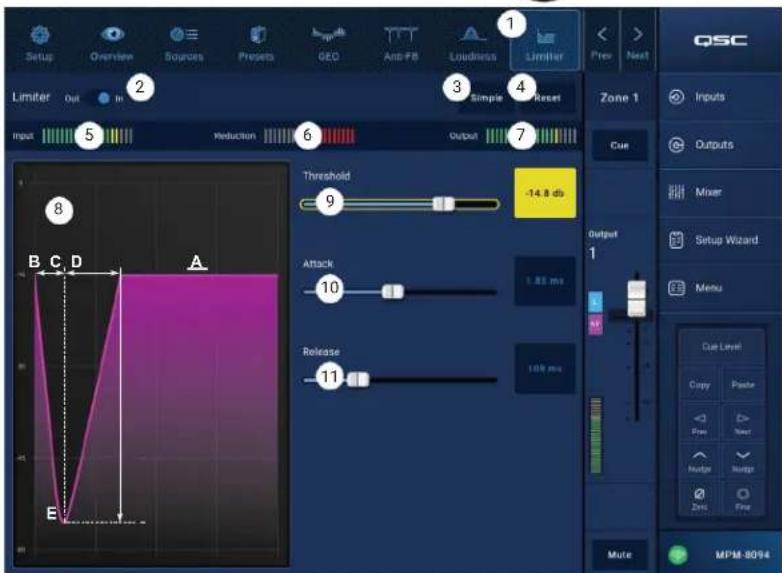Click the Zone 1 label
Viewport: 782px width, 573px height.
(619, 98)
